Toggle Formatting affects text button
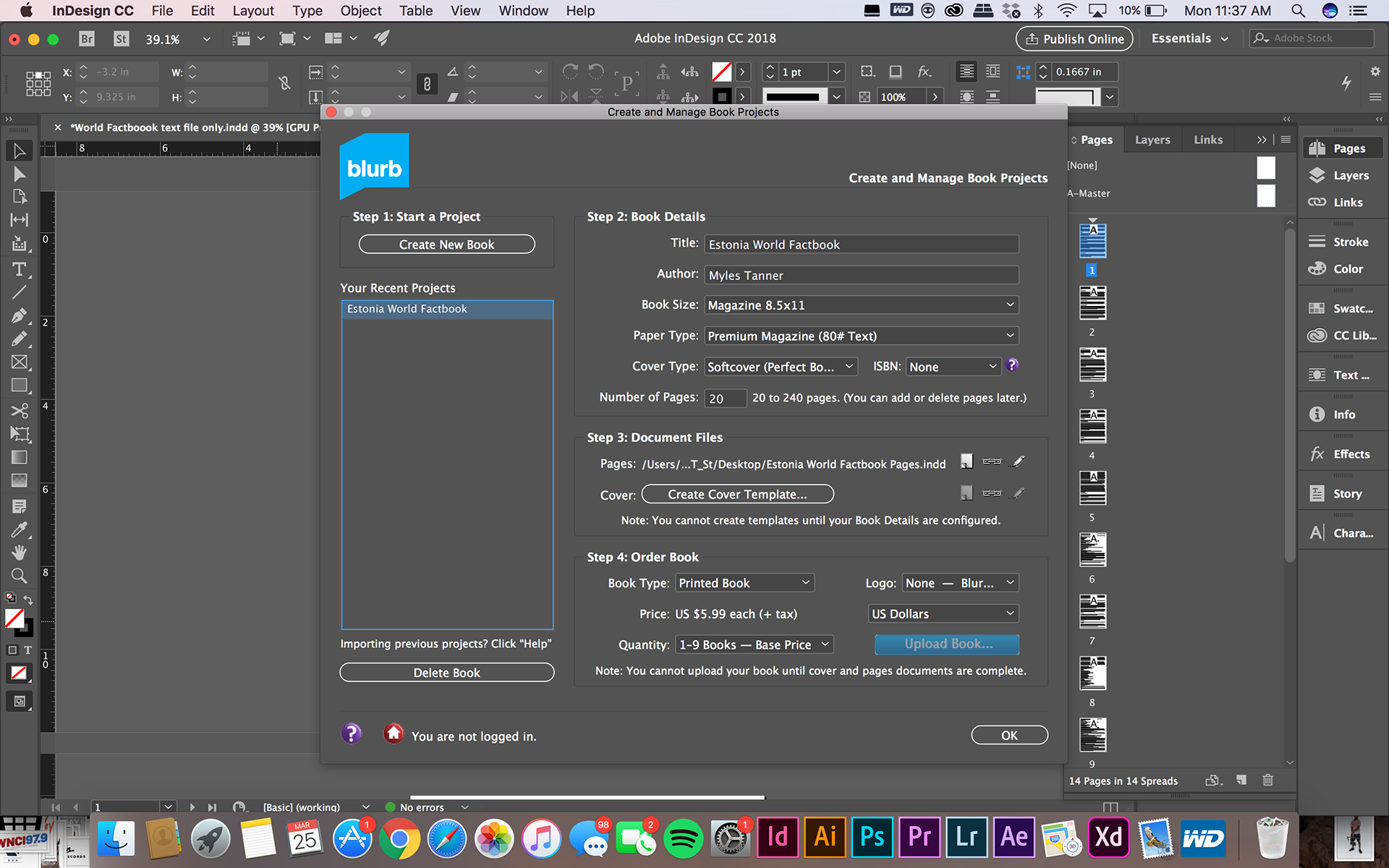Viewport: 1389px width, 868px height. coord(27,650)
